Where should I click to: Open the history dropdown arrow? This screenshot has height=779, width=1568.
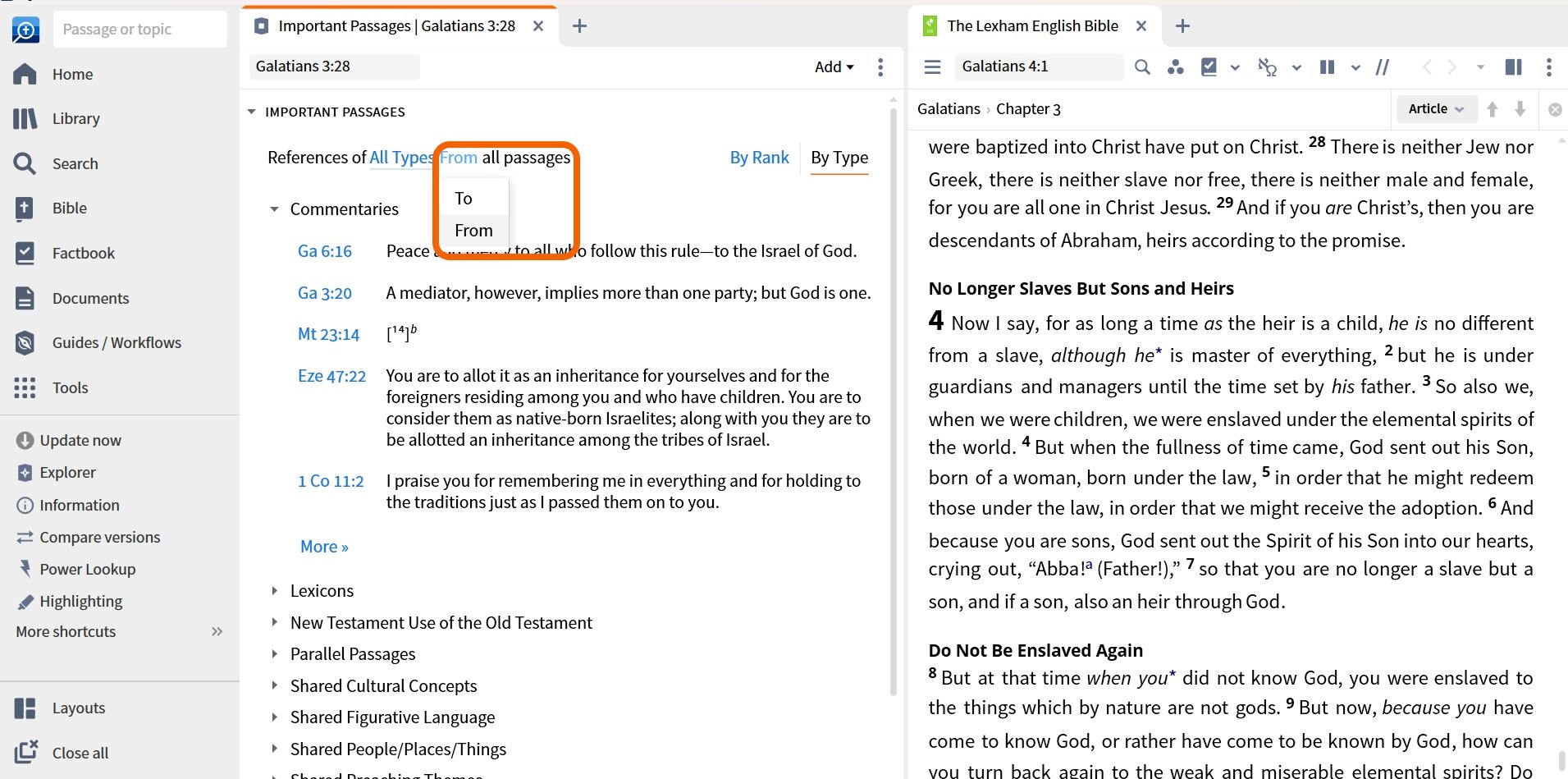click(x=1480, y=67)
